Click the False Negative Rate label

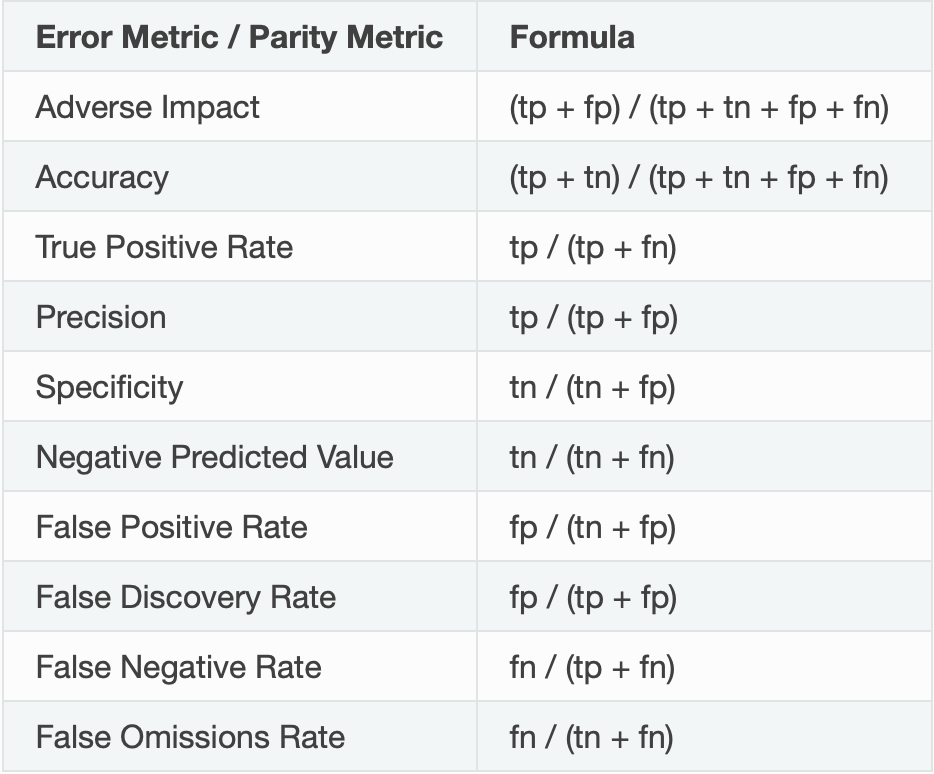(179, 667)
